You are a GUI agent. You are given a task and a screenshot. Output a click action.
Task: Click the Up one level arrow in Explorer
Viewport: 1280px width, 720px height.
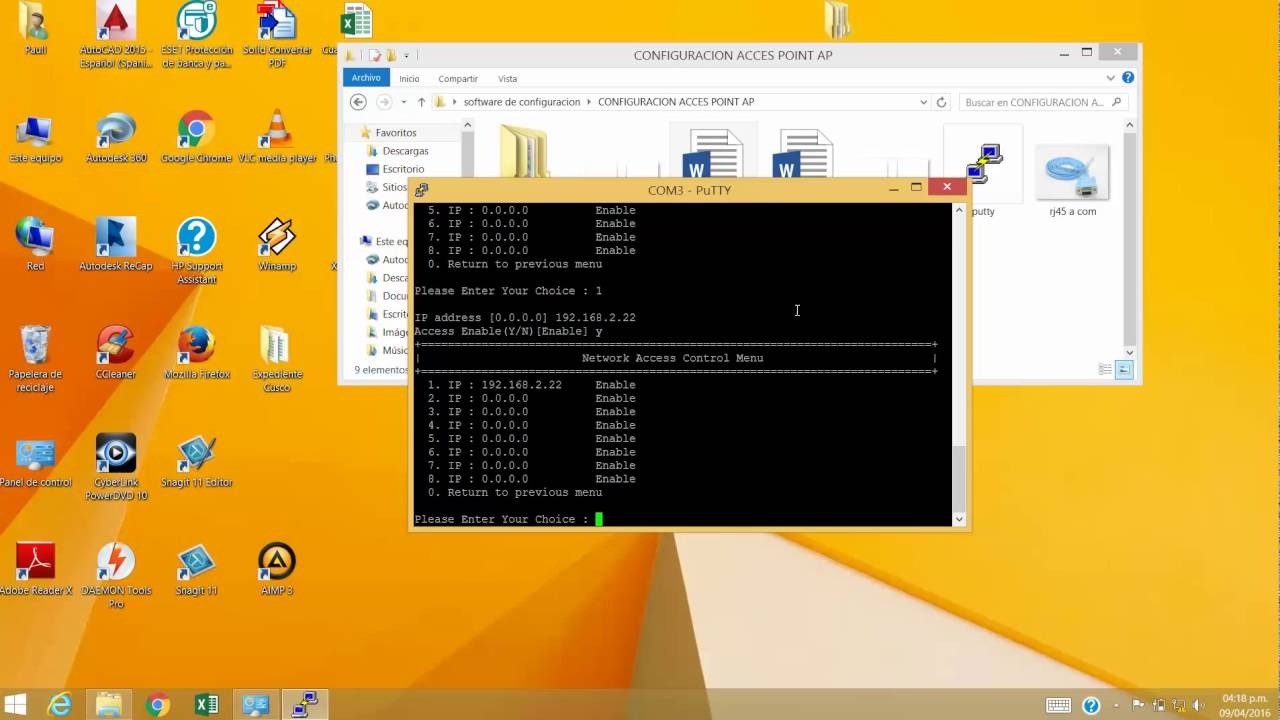pyautogui.click(x=421, y=102)
